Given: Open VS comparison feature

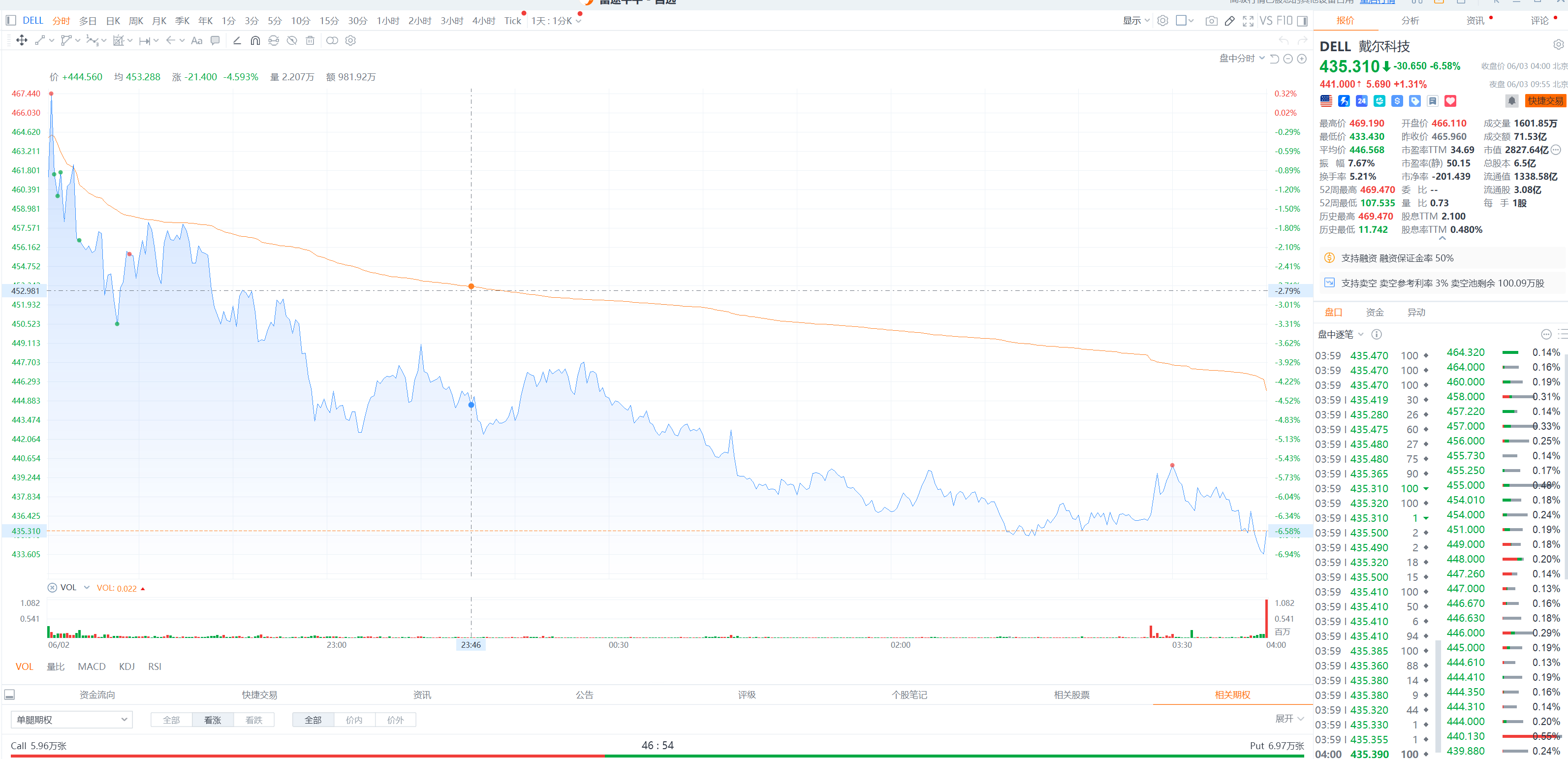Looking at the screenshot, I should coord(1266,21).
